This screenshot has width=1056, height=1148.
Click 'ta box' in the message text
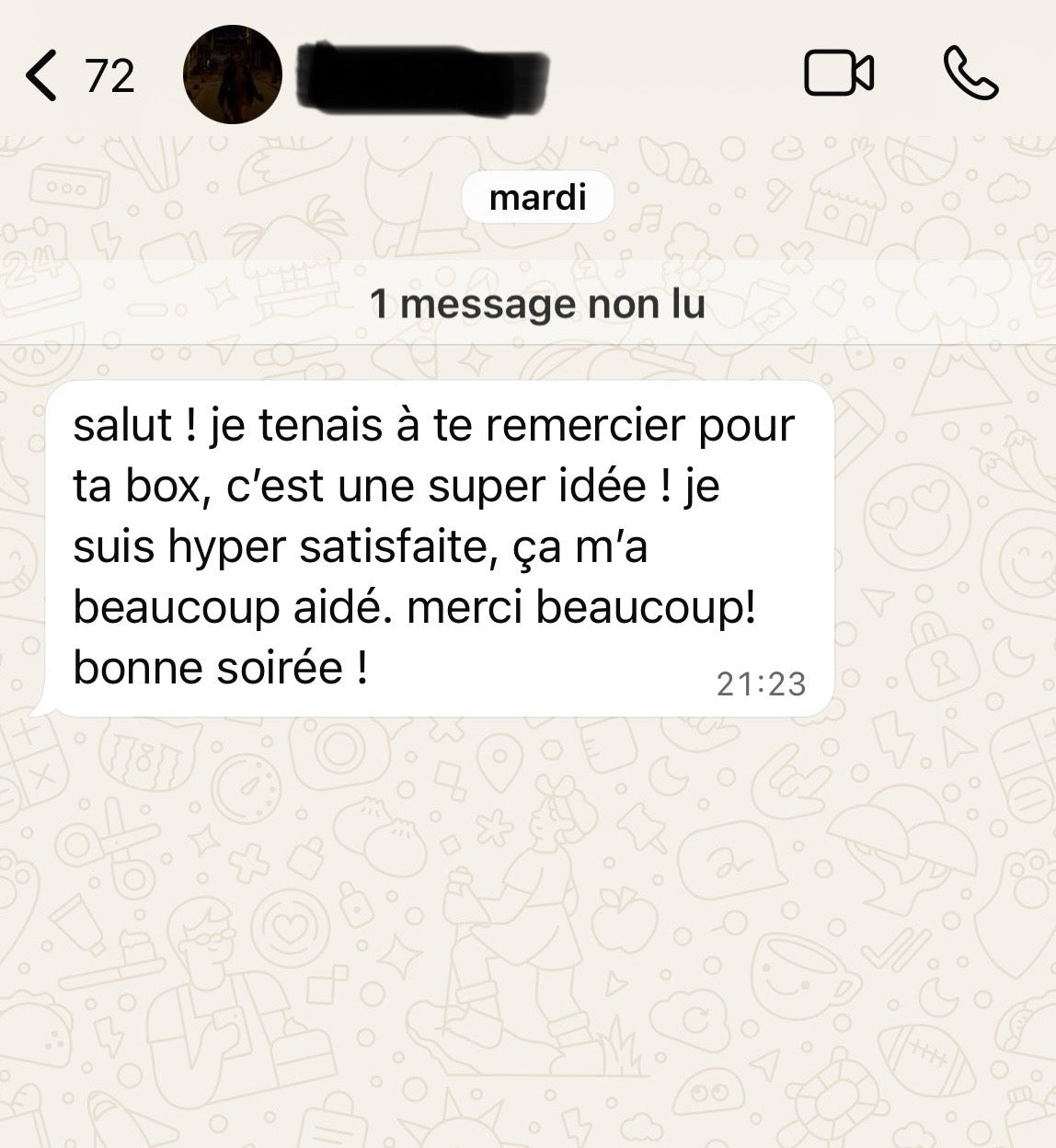tap(136, 486)
